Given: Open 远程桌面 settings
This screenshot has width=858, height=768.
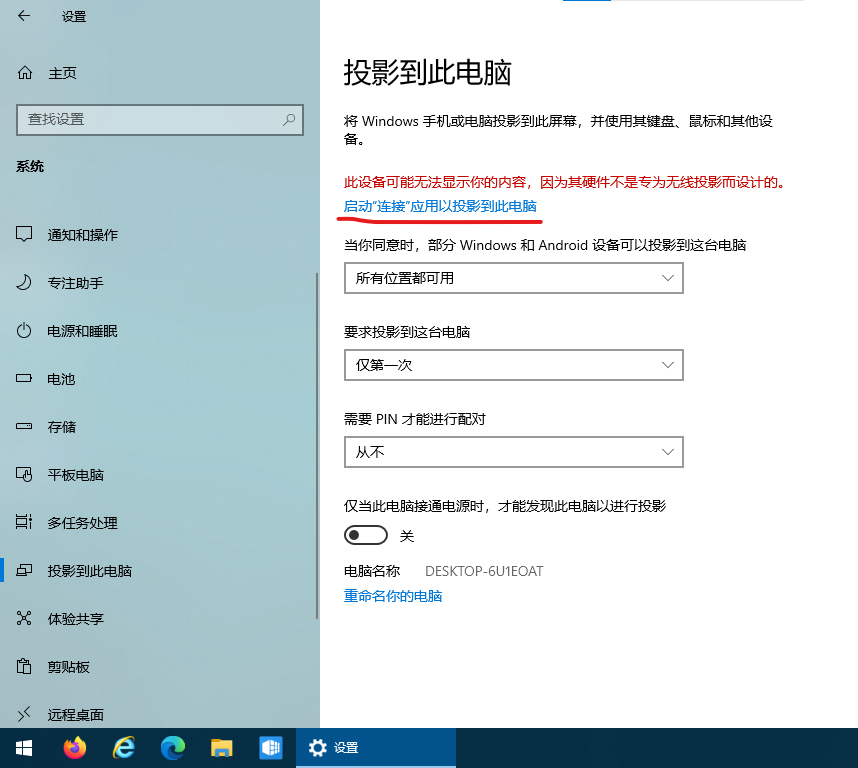Looking at the screenshot, I should 75,715.
